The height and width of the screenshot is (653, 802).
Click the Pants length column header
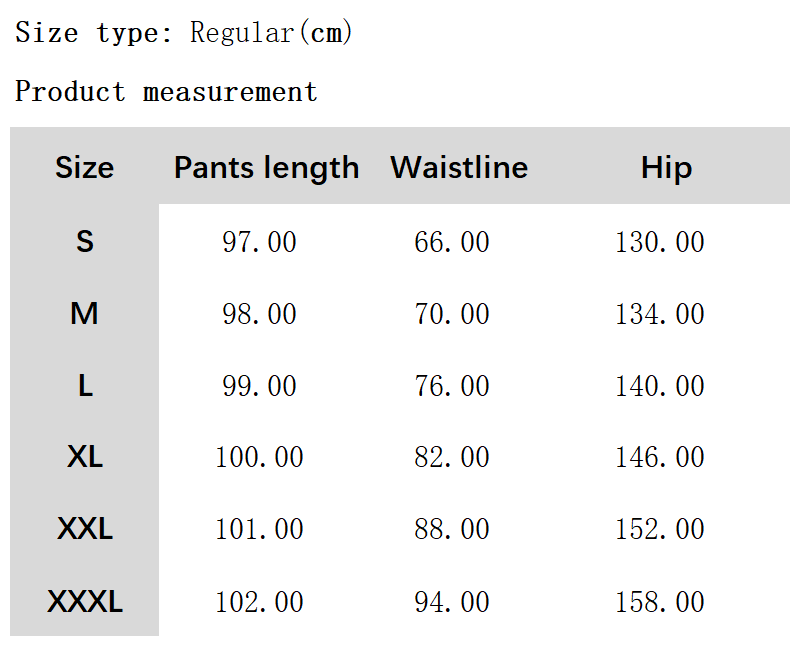(x=266, y=167)
